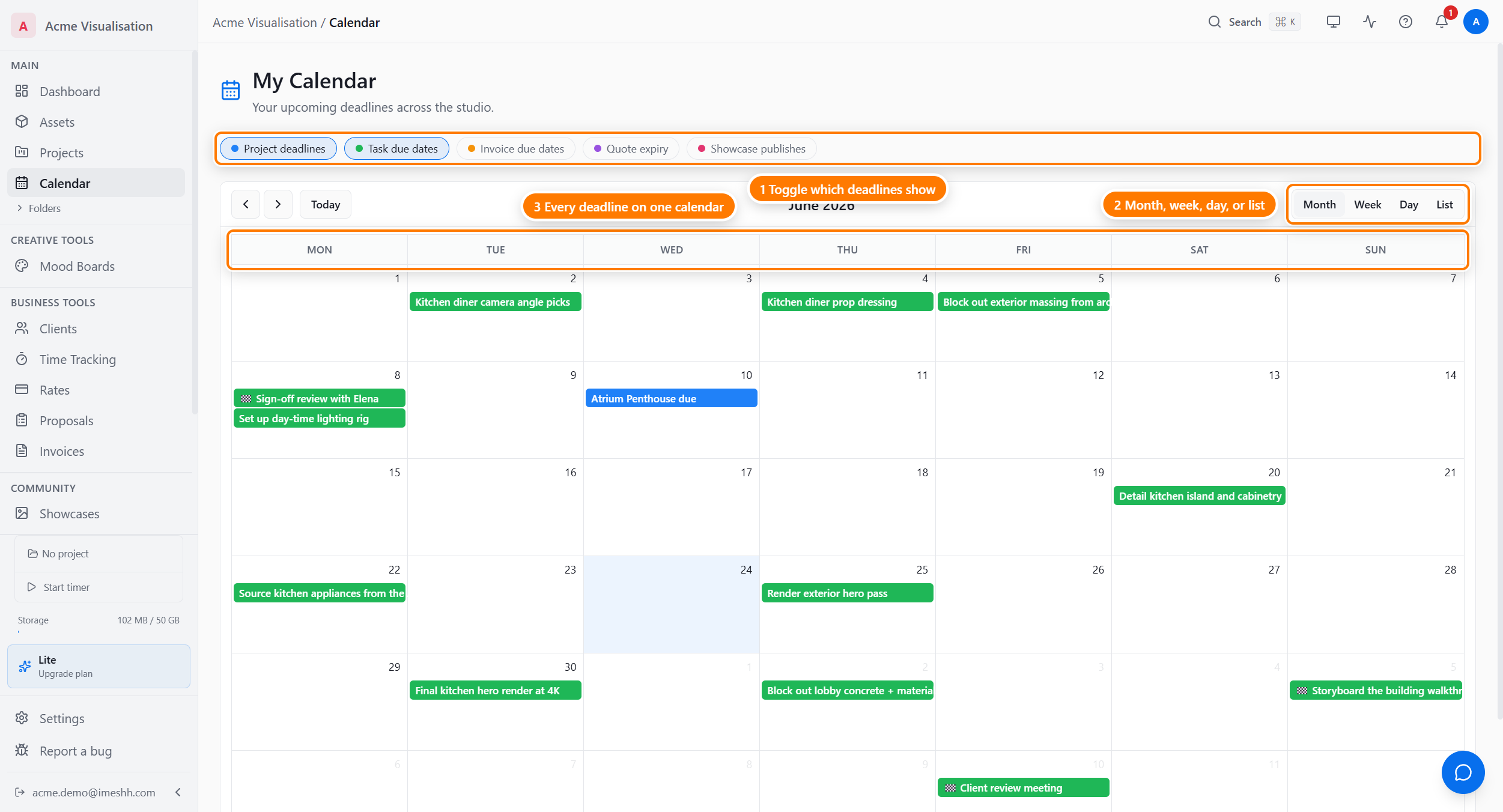Open the Dashboard icon in sidebar

(22, 91)
